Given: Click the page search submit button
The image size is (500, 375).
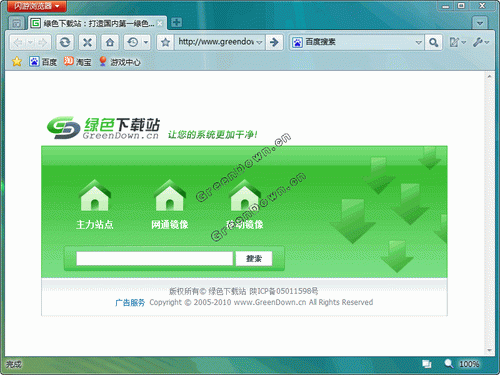Looking at the screenshot, I should [x=254, y=258].
